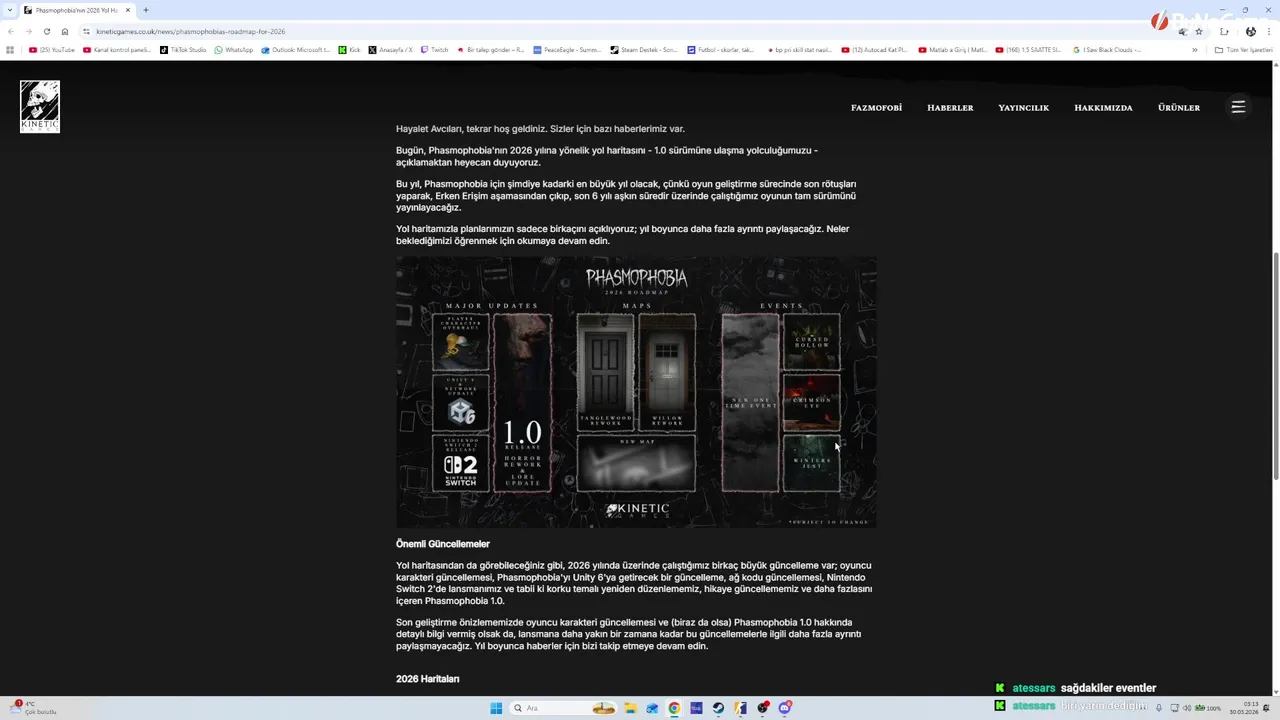This screenshot has height=720, width=1280.
Task: Expand the tab search dropdown
Action: click(10, 10)
